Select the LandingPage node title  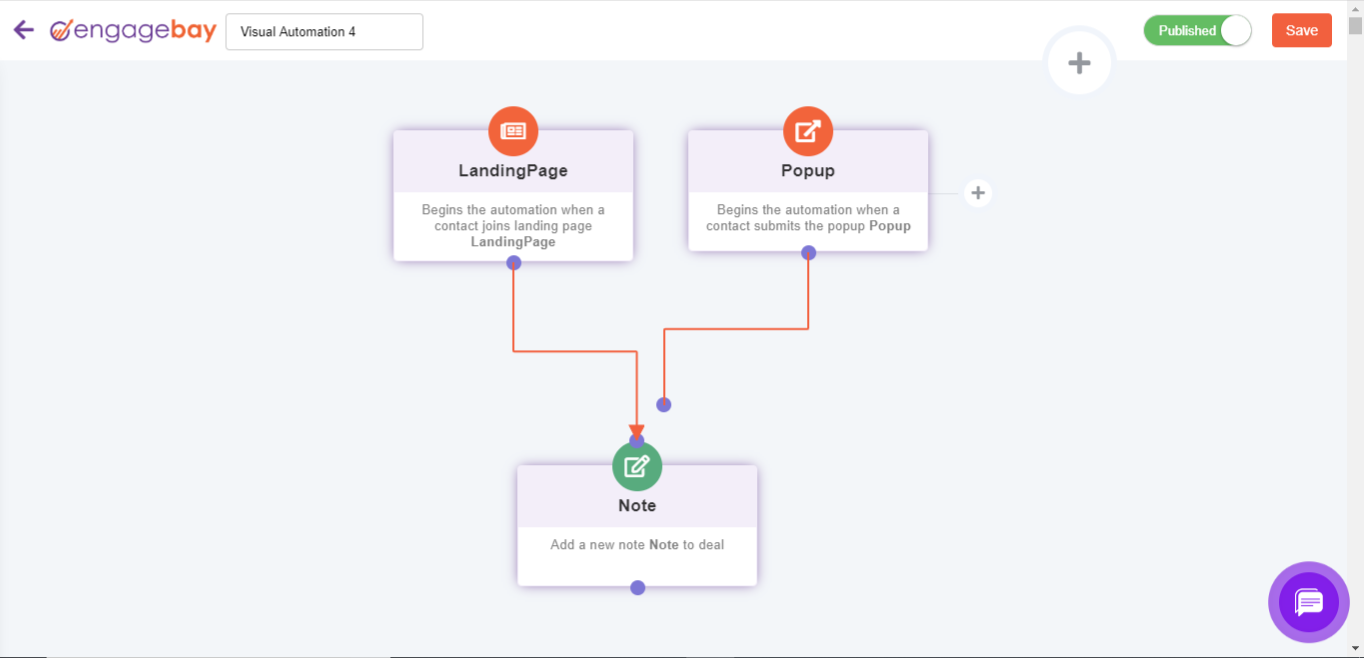513,170
